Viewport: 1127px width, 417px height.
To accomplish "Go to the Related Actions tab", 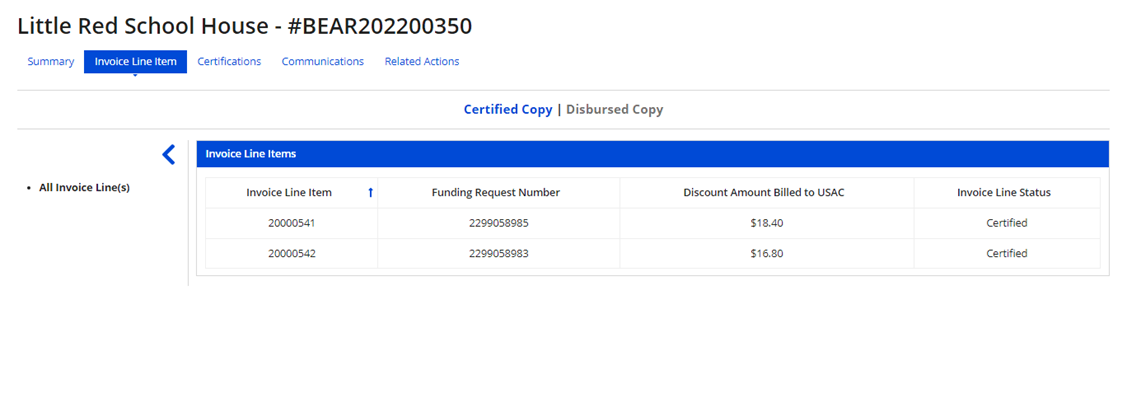I will click(422, 62).
